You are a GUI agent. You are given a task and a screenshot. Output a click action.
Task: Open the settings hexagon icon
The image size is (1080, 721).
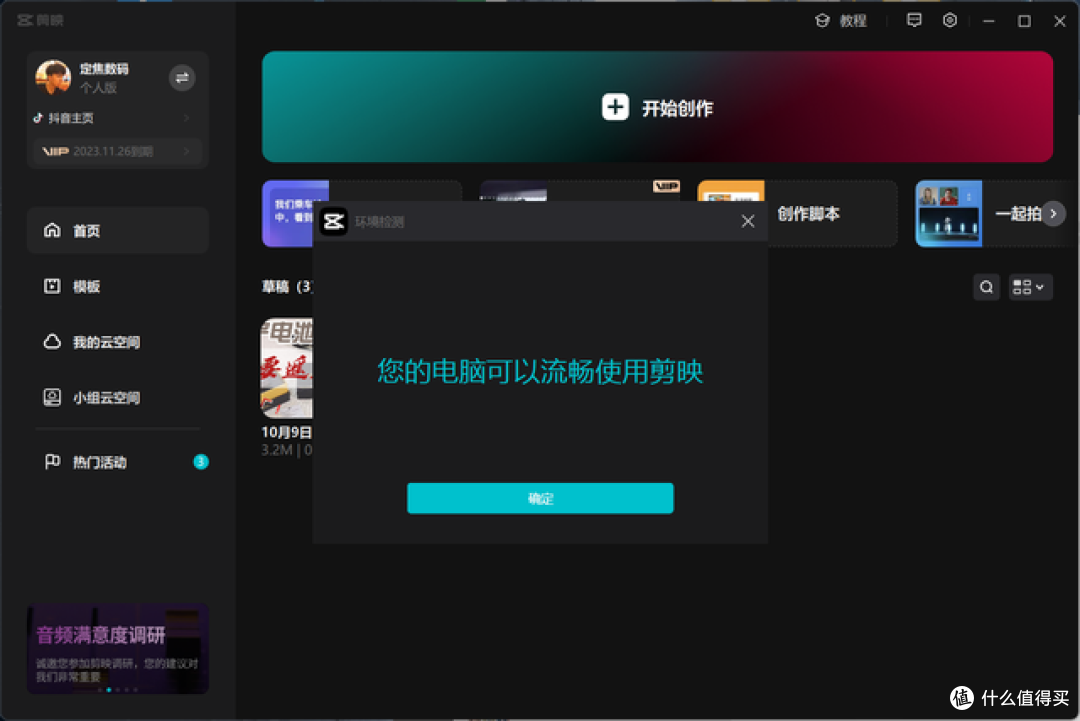point(950,21)
